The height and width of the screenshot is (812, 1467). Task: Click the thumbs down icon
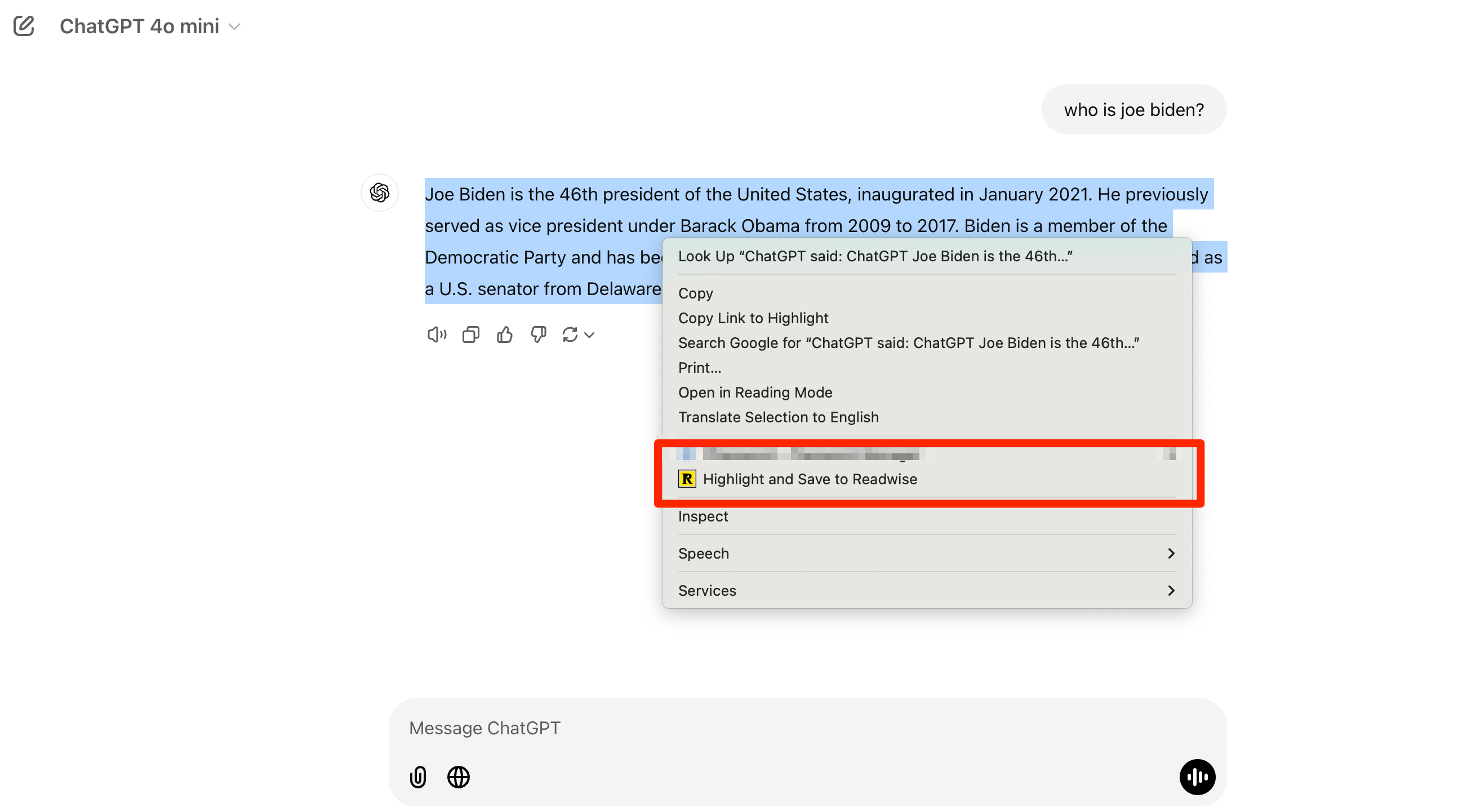(538, 335)
